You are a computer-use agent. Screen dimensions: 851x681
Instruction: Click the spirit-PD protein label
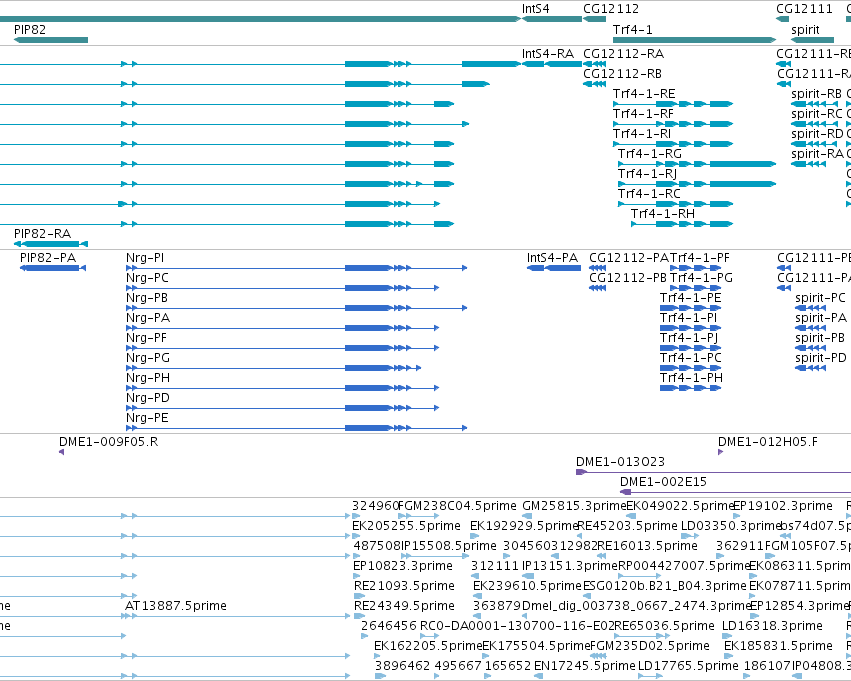(x=821, y=358)
